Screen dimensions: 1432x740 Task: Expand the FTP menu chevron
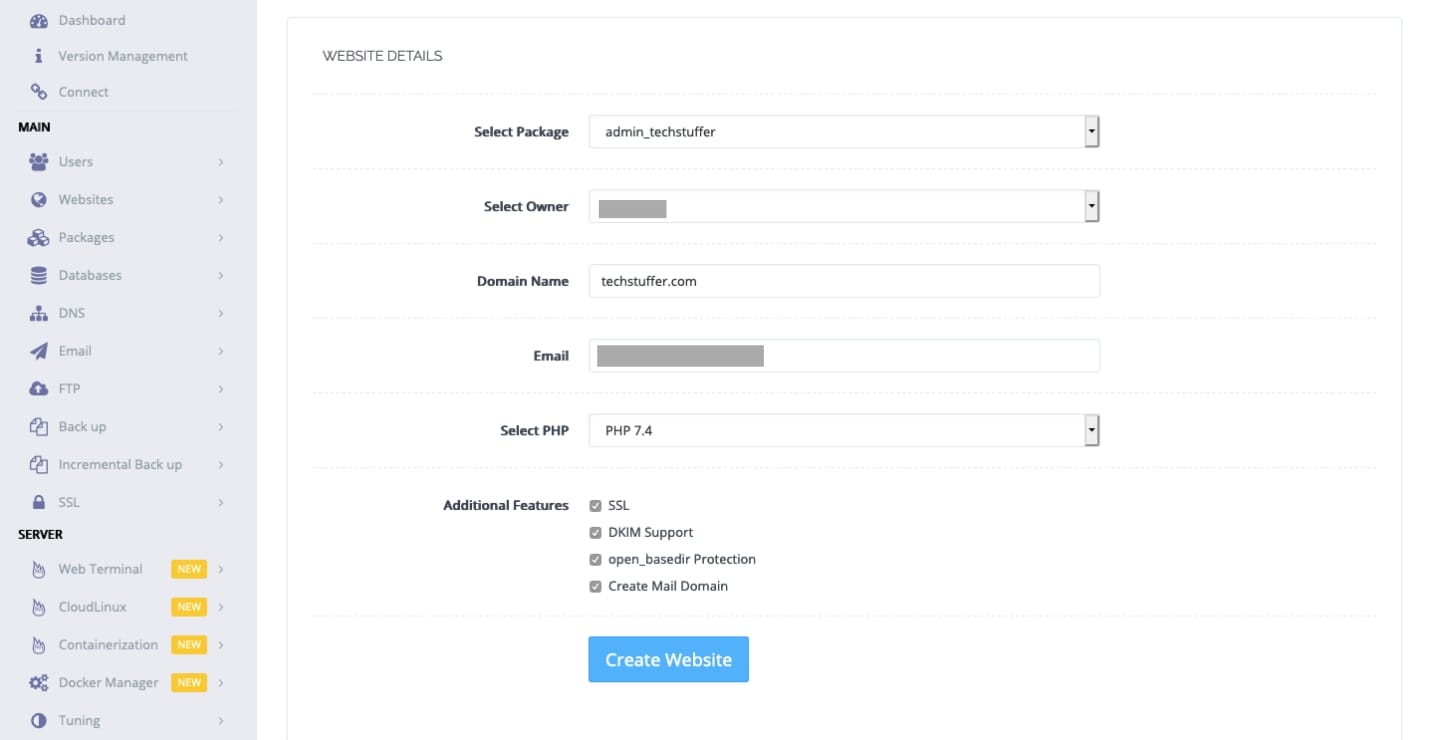(x=220, y=389)
